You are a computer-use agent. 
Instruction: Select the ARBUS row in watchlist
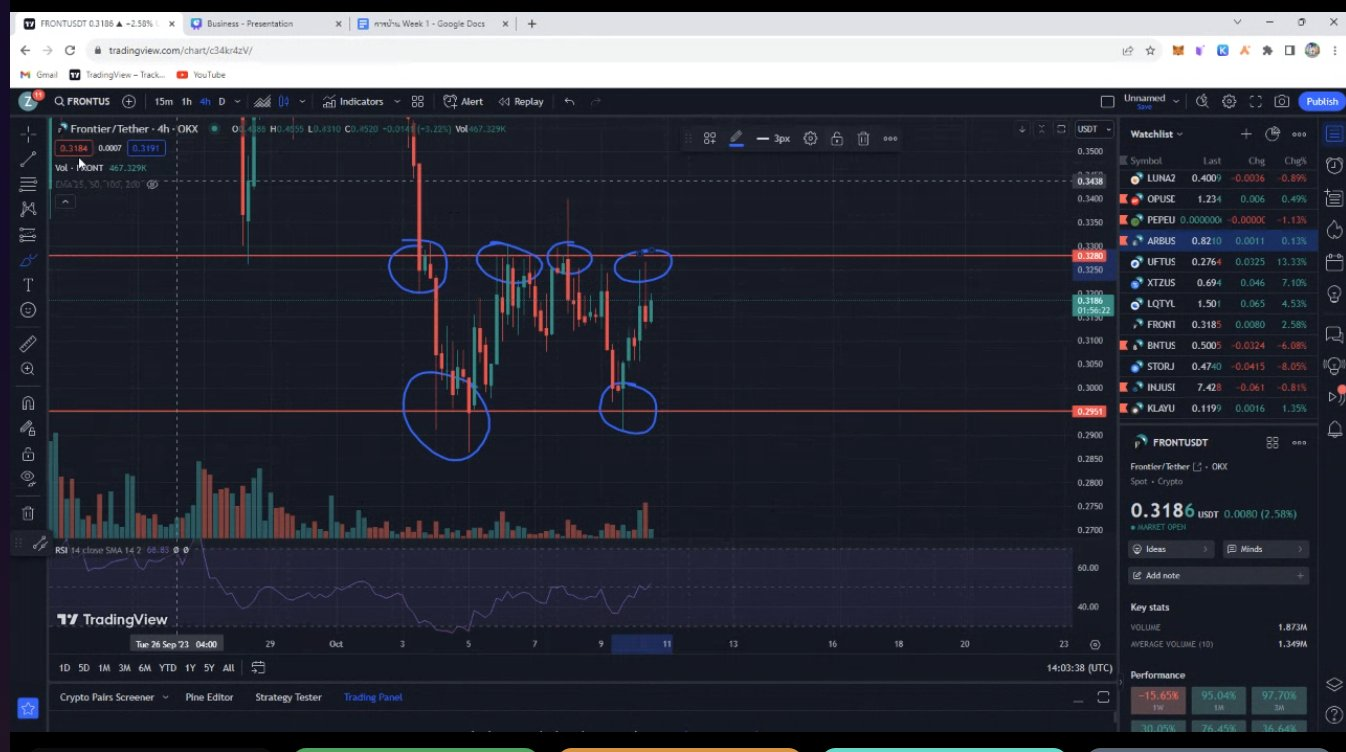point(1218,241)
